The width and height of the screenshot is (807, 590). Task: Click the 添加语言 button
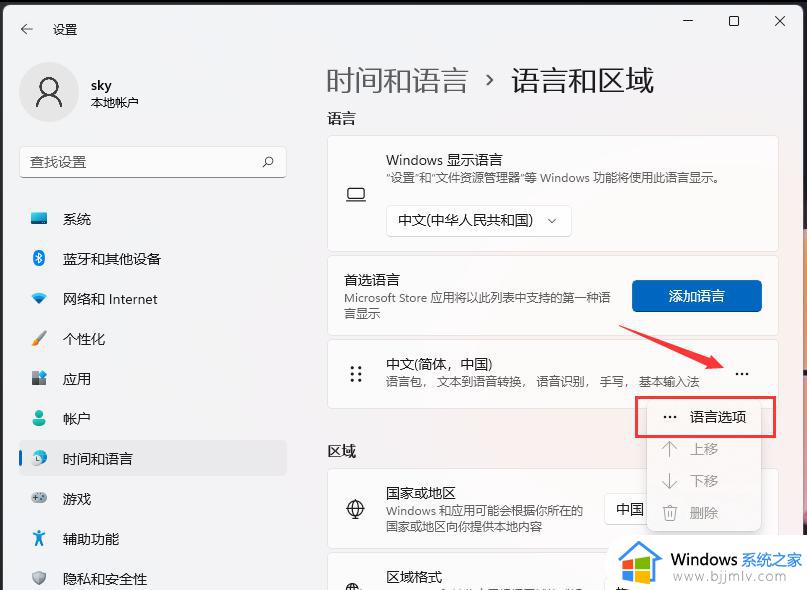pyautogui.click(x=697, y=296)
